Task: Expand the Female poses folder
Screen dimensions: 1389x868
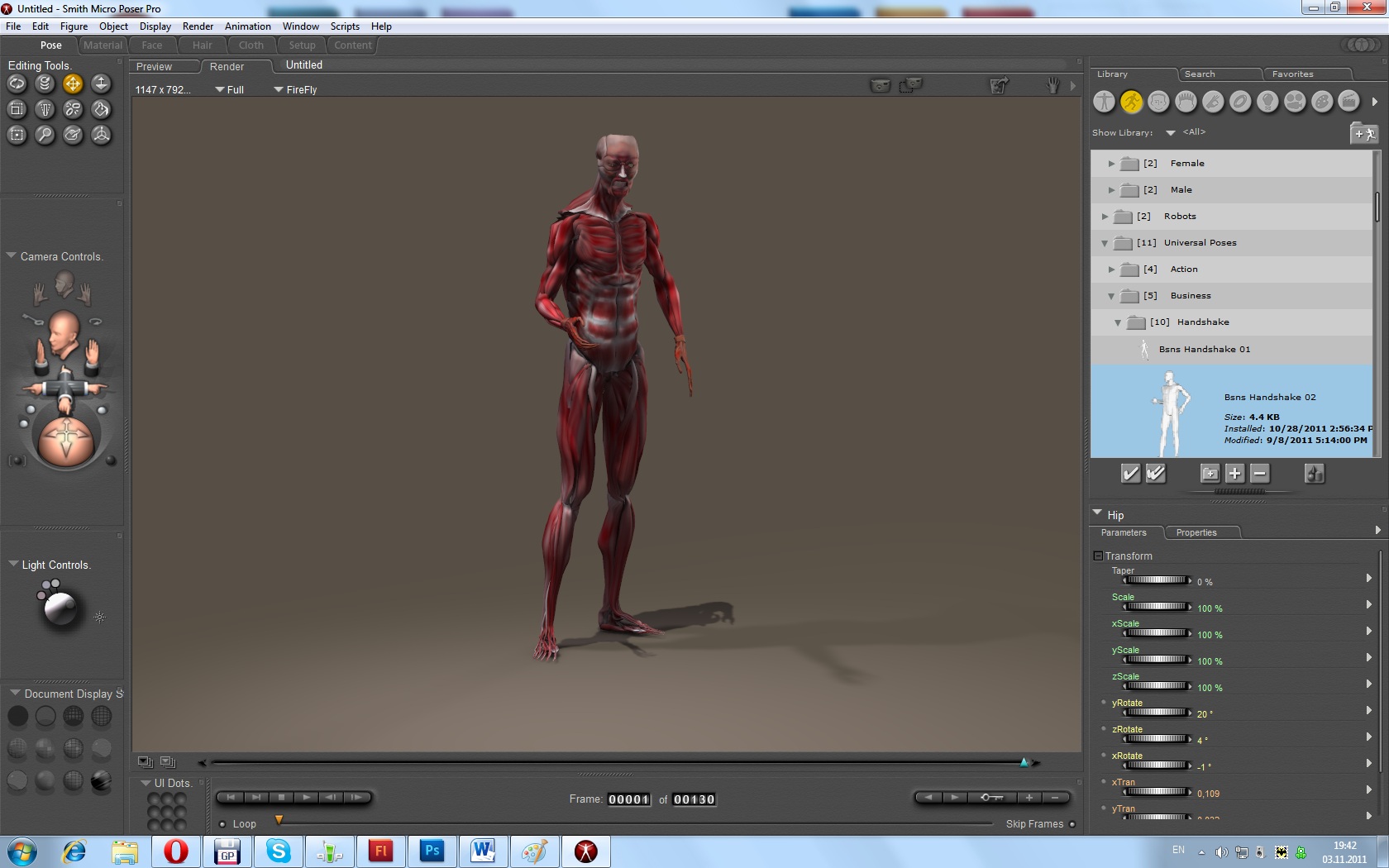Action: pos(1111,164)
